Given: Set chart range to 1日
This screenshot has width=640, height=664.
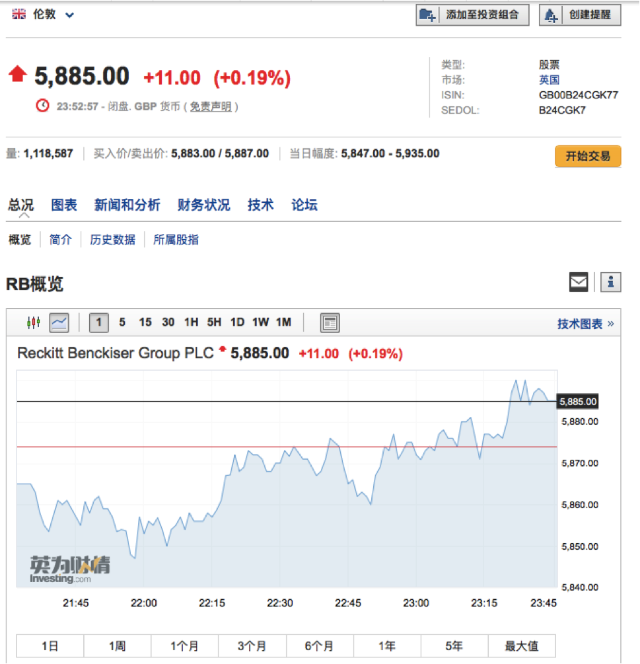Looking at the screenshot, I should (50, 646).
